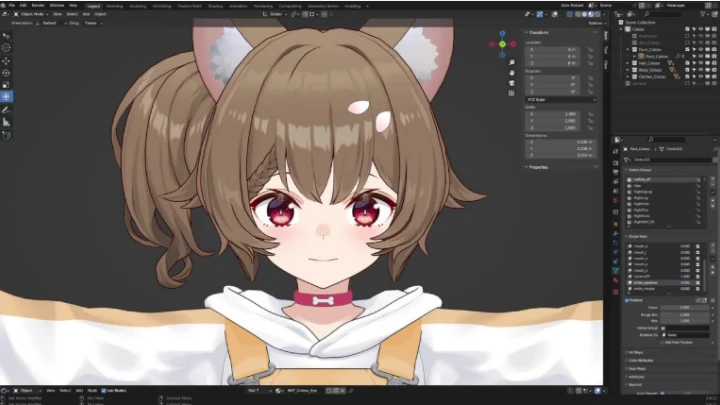Collapse the Transform panel
The width and height of the screenshot is (720, 405).
pos(538,33)
